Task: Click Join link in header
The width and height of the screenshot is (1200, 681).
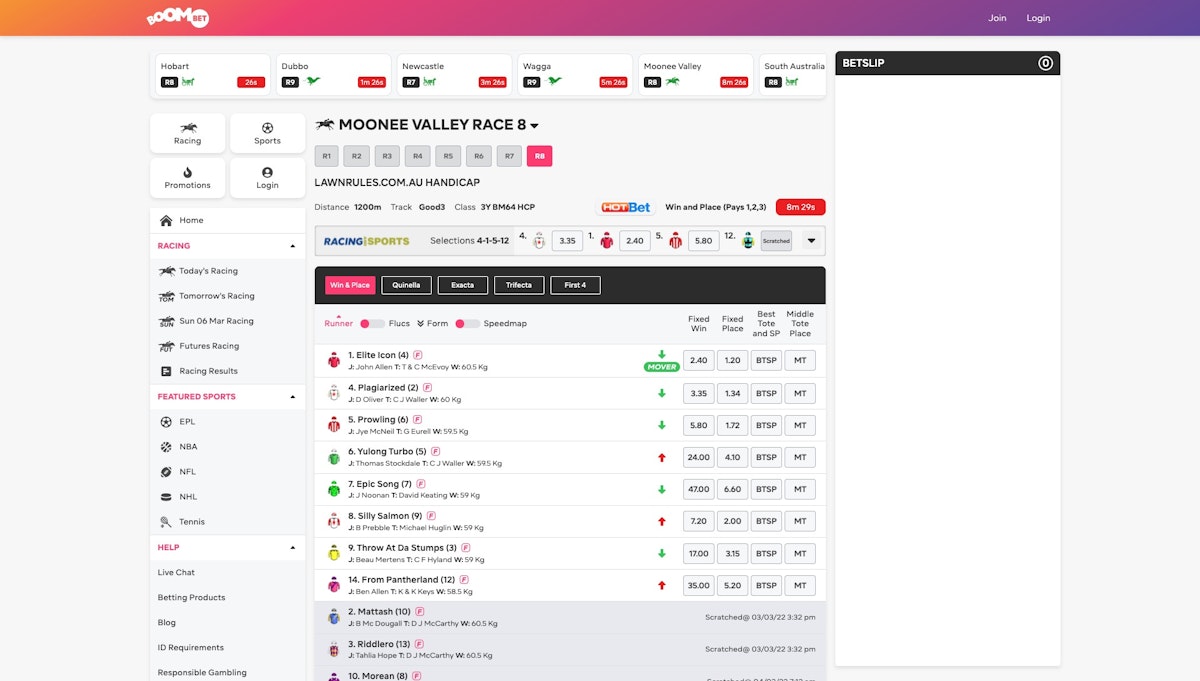Action: click(x=997, y=18)
